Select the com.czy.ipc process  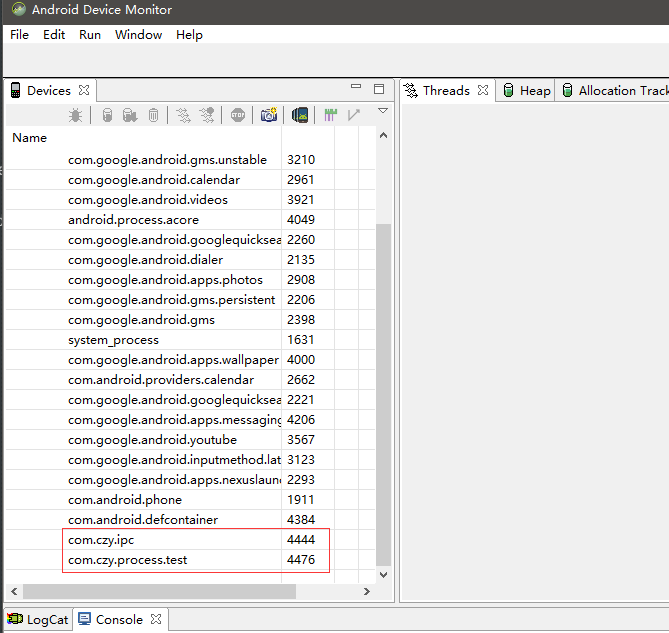pyautogui.click(x=101, y=540)
